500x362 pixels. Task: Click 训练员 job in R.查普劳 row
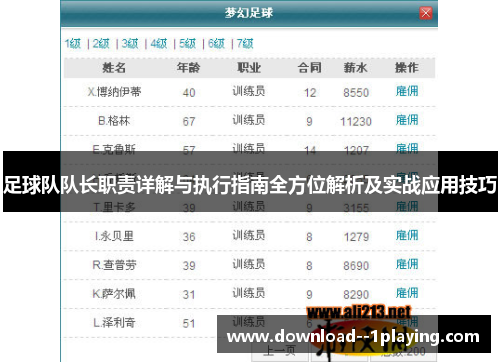249,265
